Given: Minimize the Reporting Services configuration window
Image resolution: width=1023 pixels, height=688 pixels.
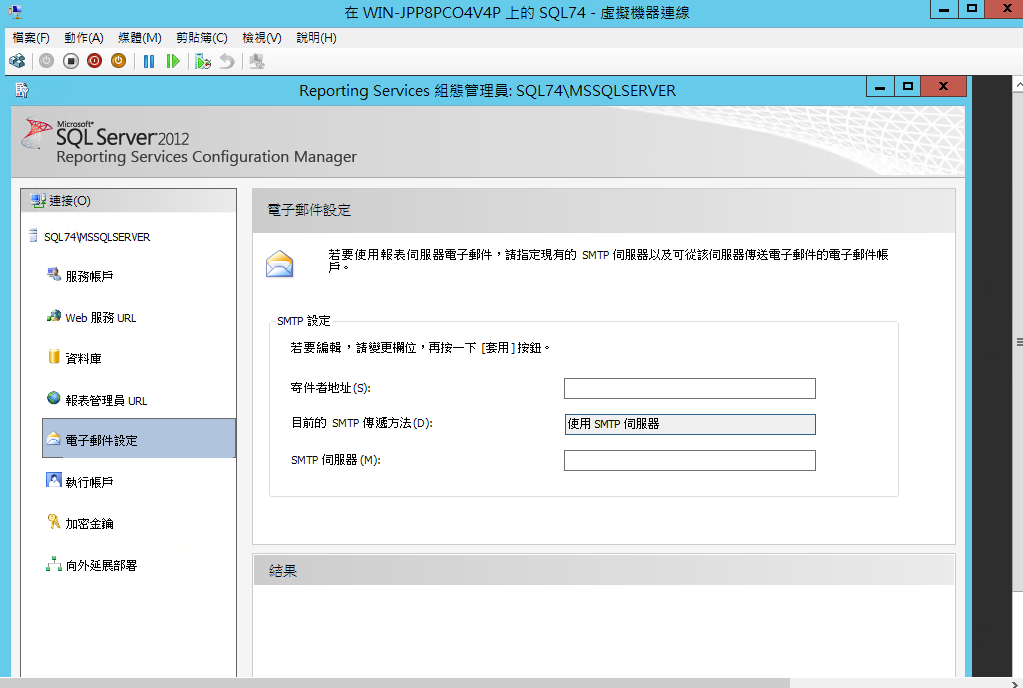Looking at the screenshot, I should [879, 86].
